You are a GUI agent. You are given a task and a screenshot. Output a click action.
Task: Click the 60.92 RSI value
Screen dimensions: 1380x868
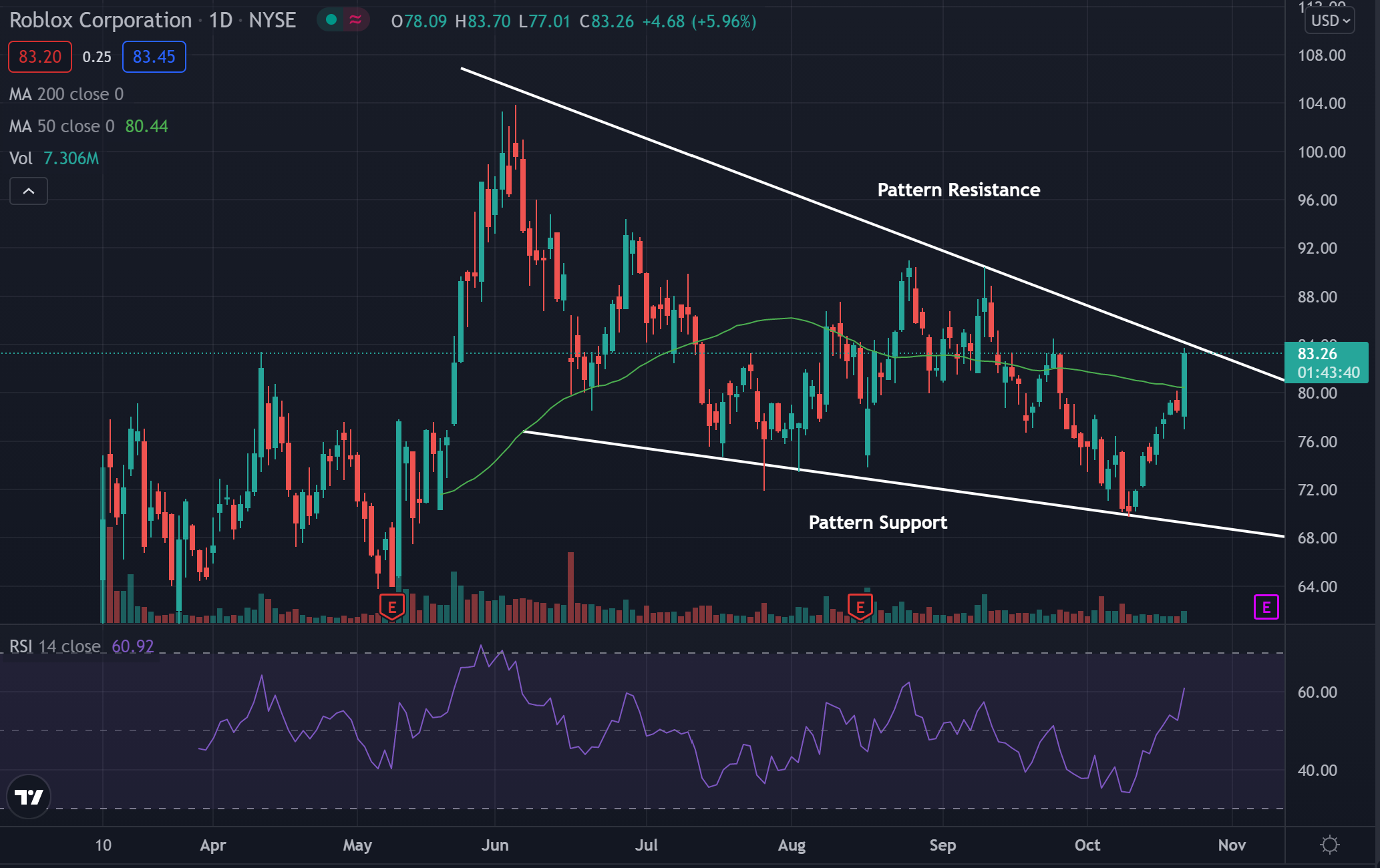[133, 646]
